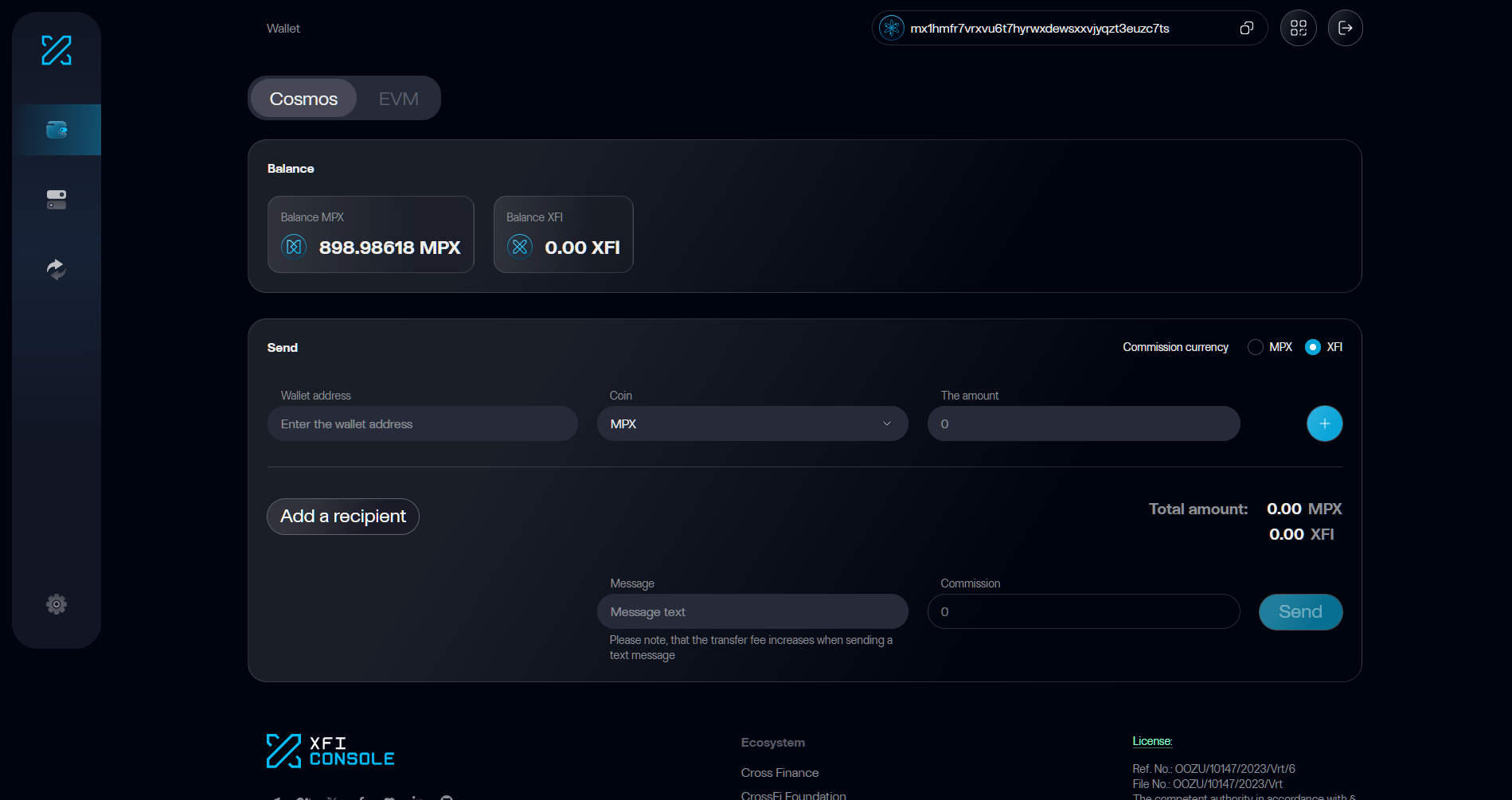Expand the Coin dropdown

(x=752, y=423)
